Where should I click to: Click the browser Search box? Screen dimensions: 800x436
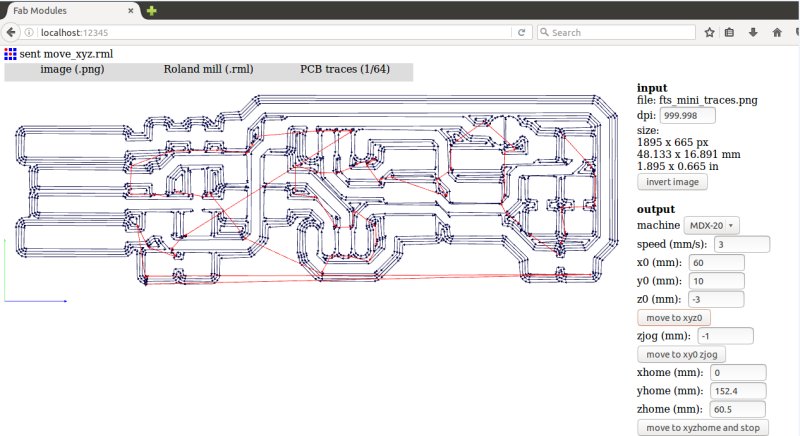(616, 32)
